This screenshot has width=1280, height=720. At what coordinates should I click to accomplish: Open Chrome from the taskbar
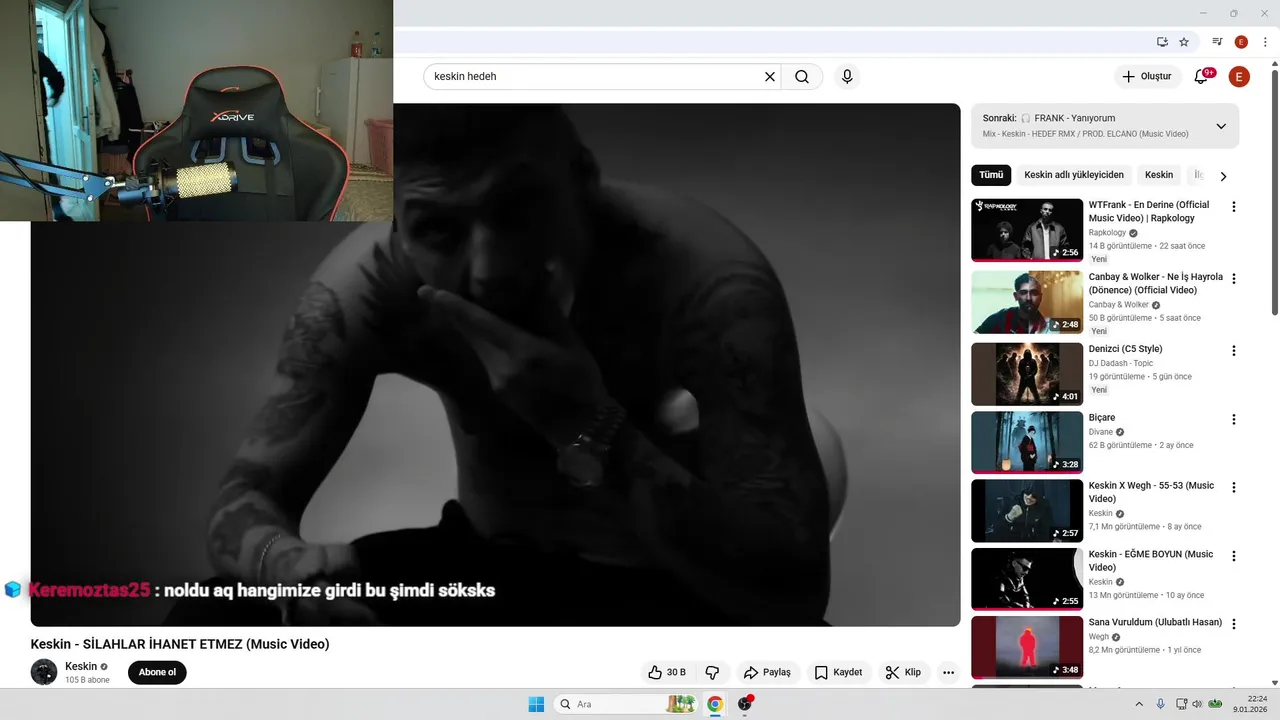(715, 704)
